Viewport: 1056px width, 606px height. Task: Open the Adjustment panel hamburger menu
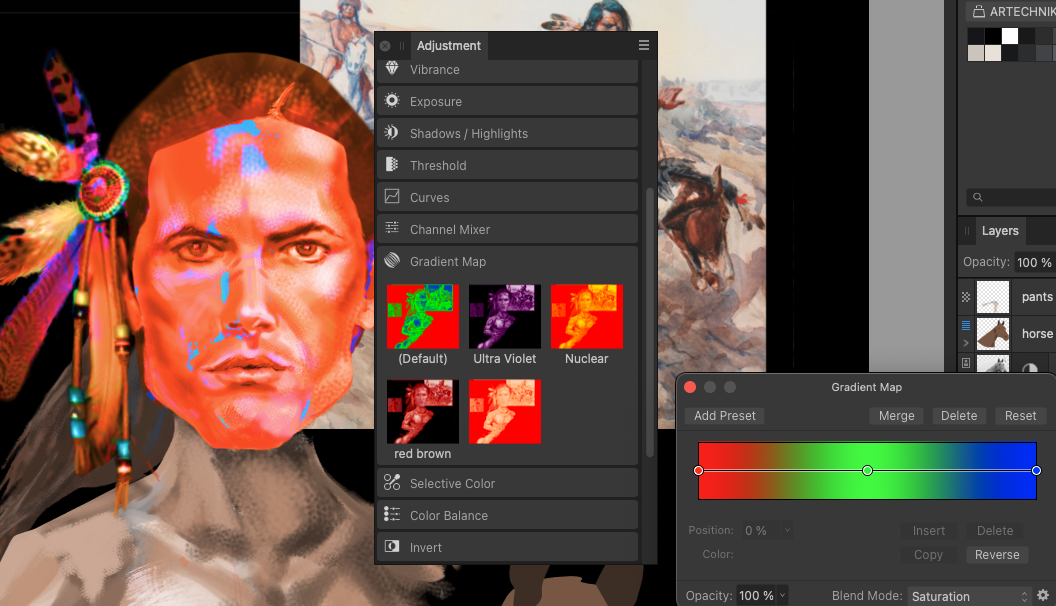[644, 45]
